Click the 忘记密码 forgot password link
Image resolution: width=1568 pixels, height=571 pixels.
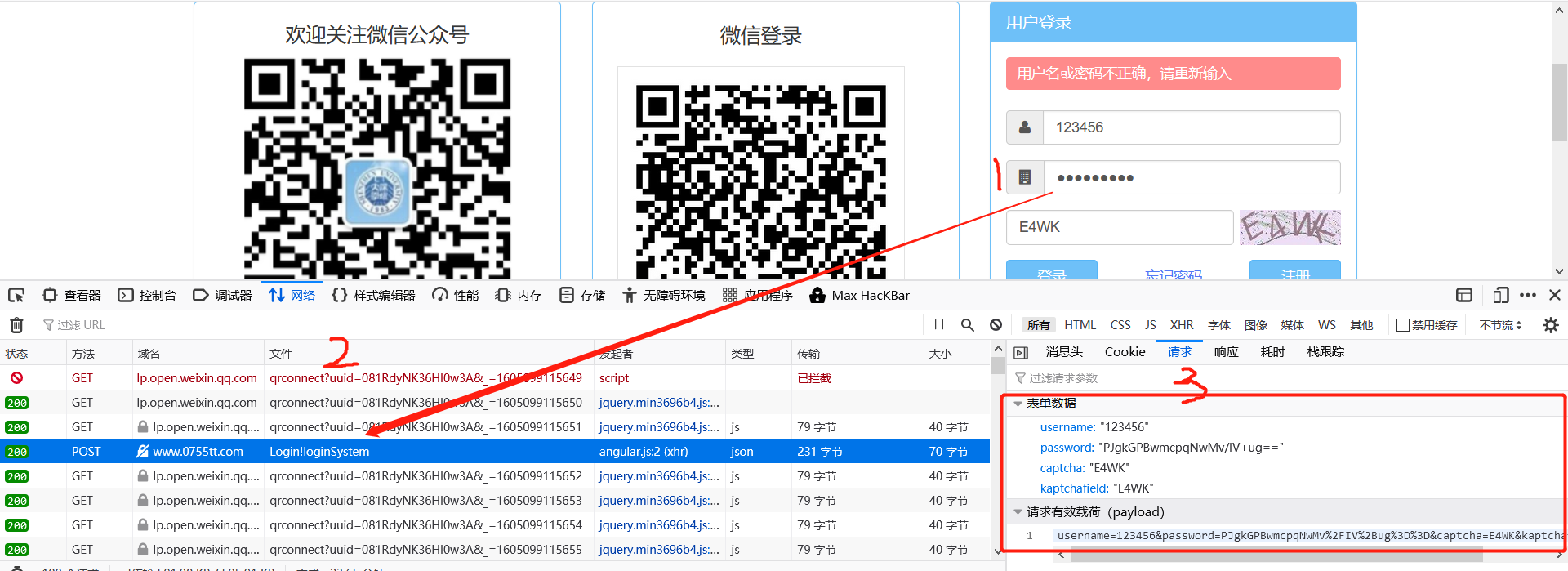click(1174, 274)
